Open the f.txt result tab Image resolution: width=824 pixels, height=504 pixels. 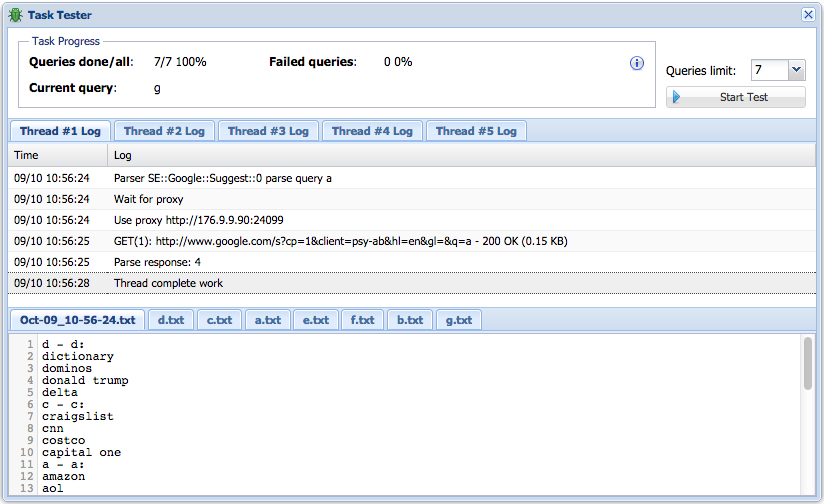pyautogui.click(x=363, y=320)
